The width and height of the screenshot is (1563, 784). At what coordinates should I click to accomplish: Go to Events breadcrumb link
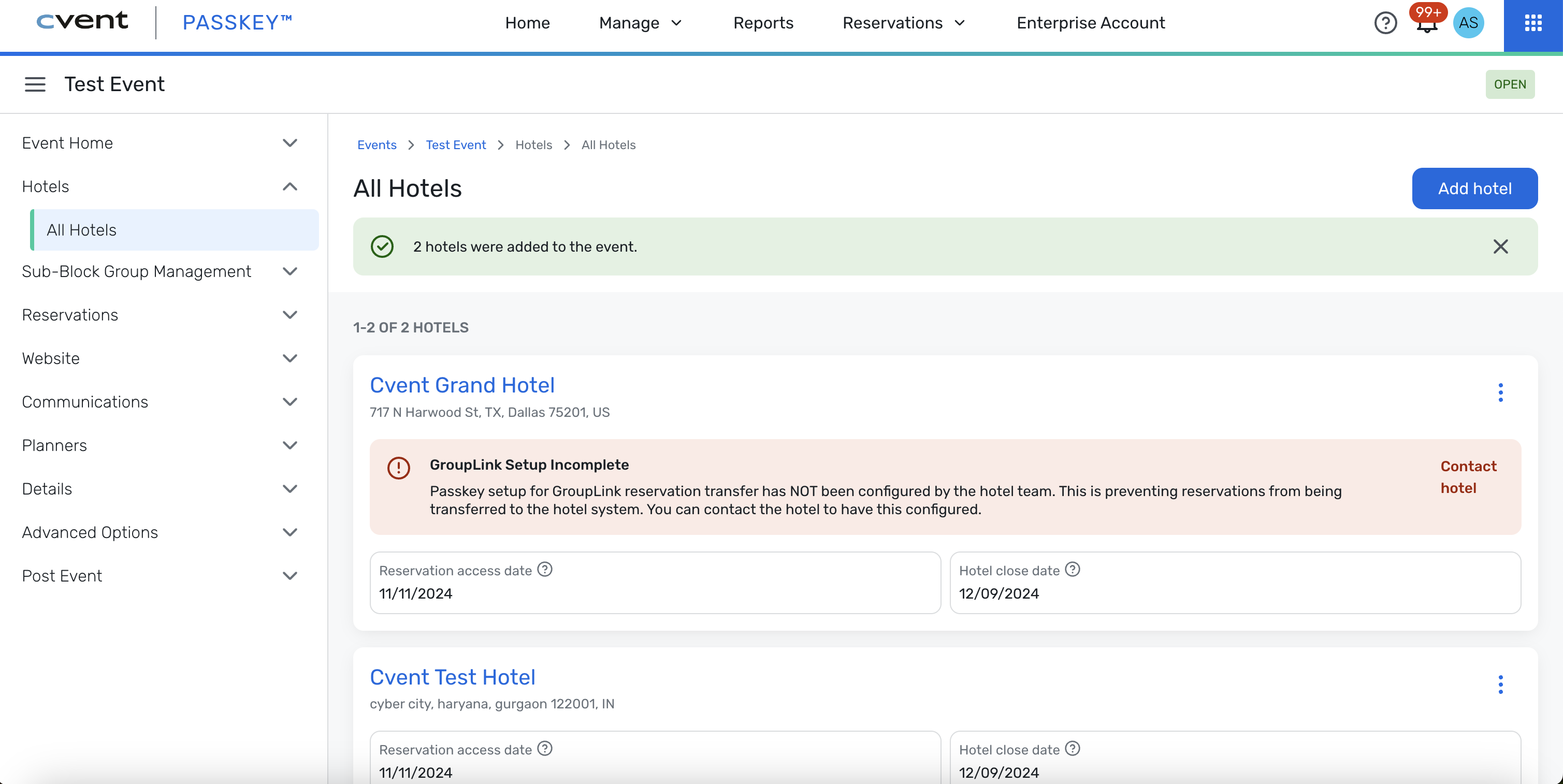[x=377, y=145]
